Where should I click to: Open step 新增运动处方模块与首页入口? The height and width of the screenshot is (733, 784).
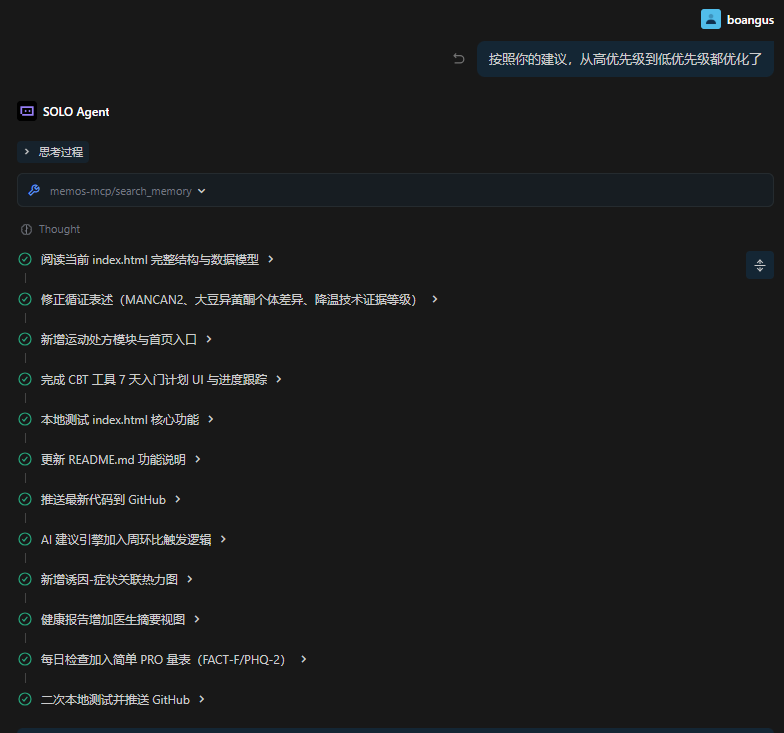(x=118, y=340)
